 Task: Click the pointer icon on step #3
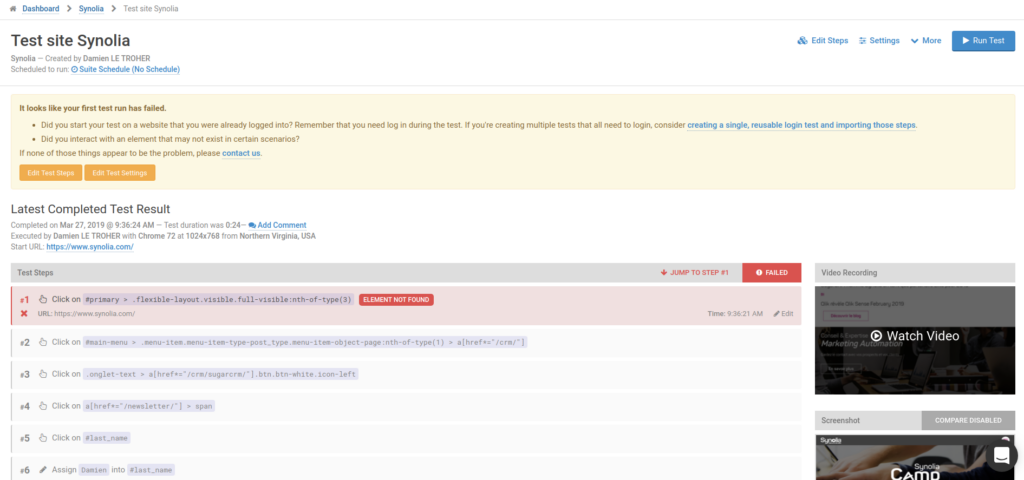43,374
